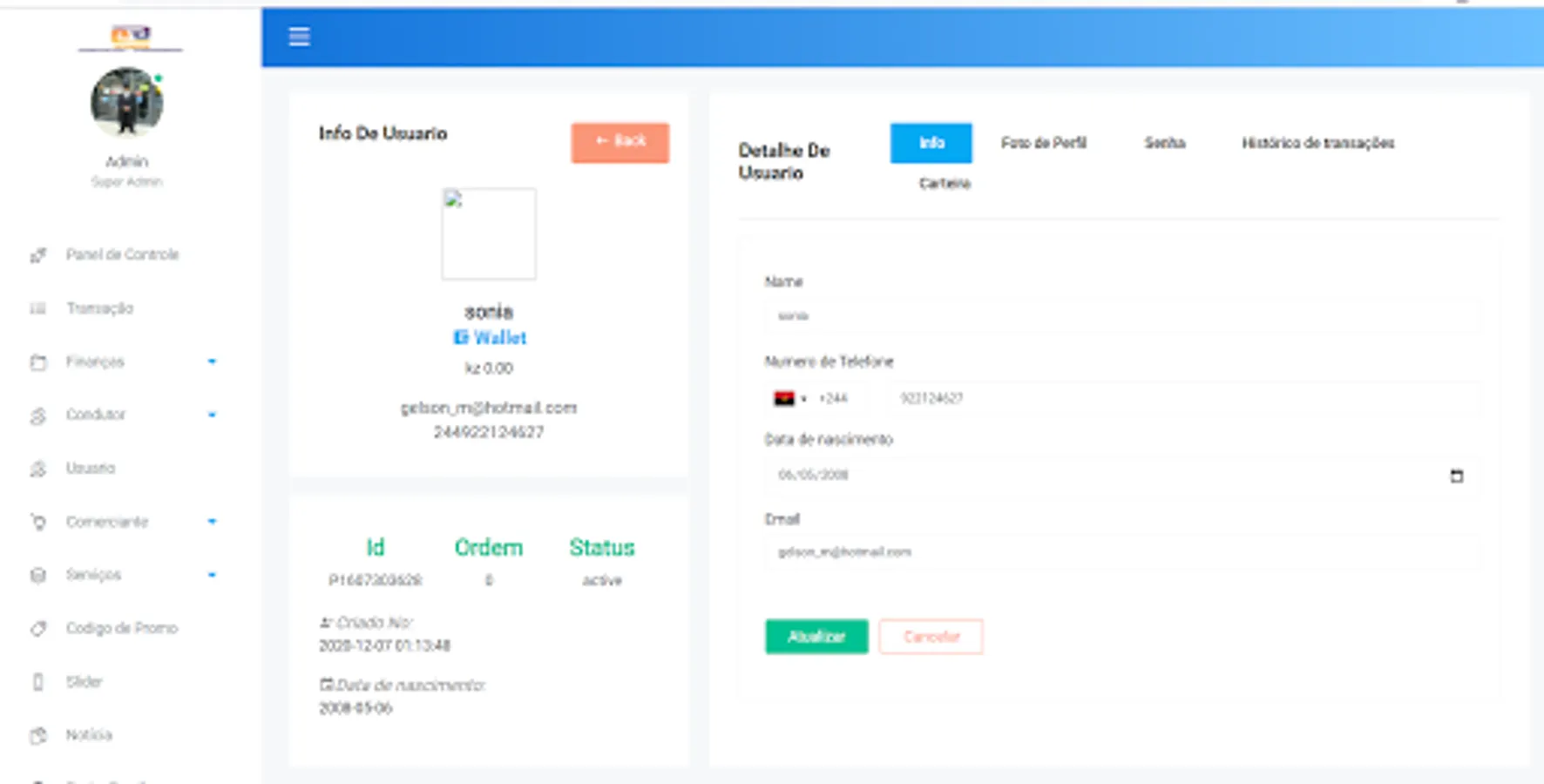
Task: Click the phone number 244922124627 in card
Action: click(489, 432)
